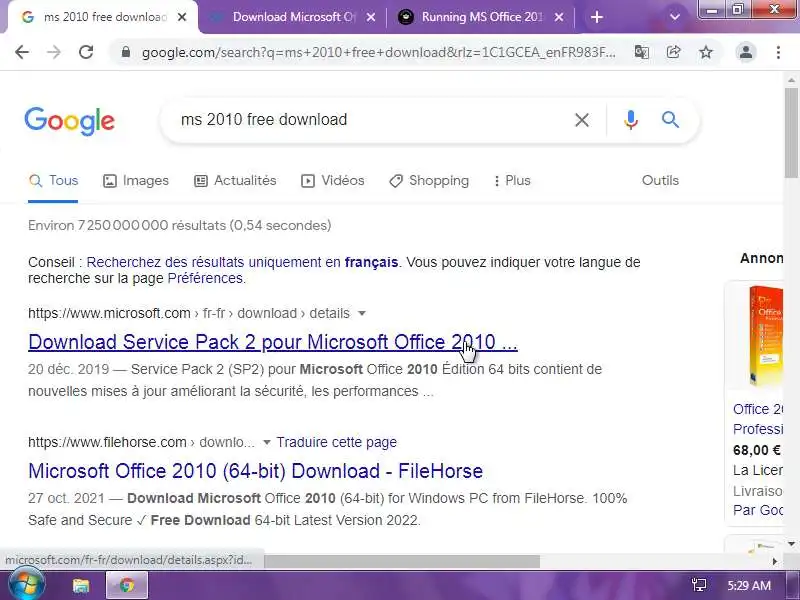Open the Outils search tools
This screenshot has height=600, width=800.
tap(660, 181)
